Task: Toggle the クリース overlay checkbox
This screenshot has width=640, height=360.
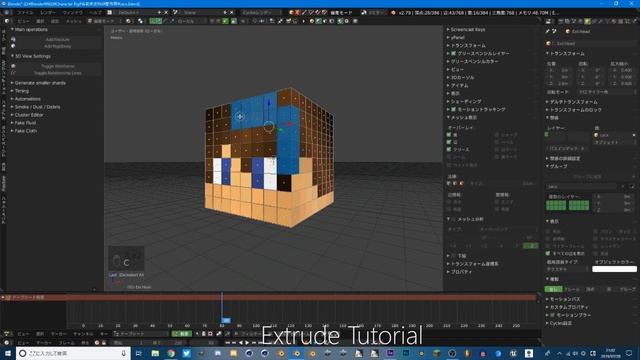Action: pos(449,149)
